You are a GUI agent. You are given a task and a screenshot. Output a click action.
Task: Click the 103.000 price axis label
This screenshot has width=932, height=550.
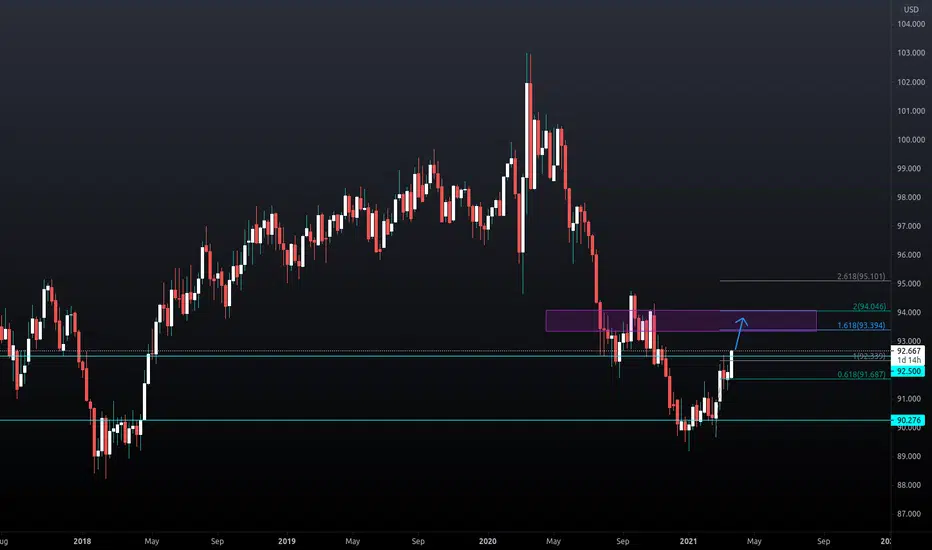coord(911,53)
